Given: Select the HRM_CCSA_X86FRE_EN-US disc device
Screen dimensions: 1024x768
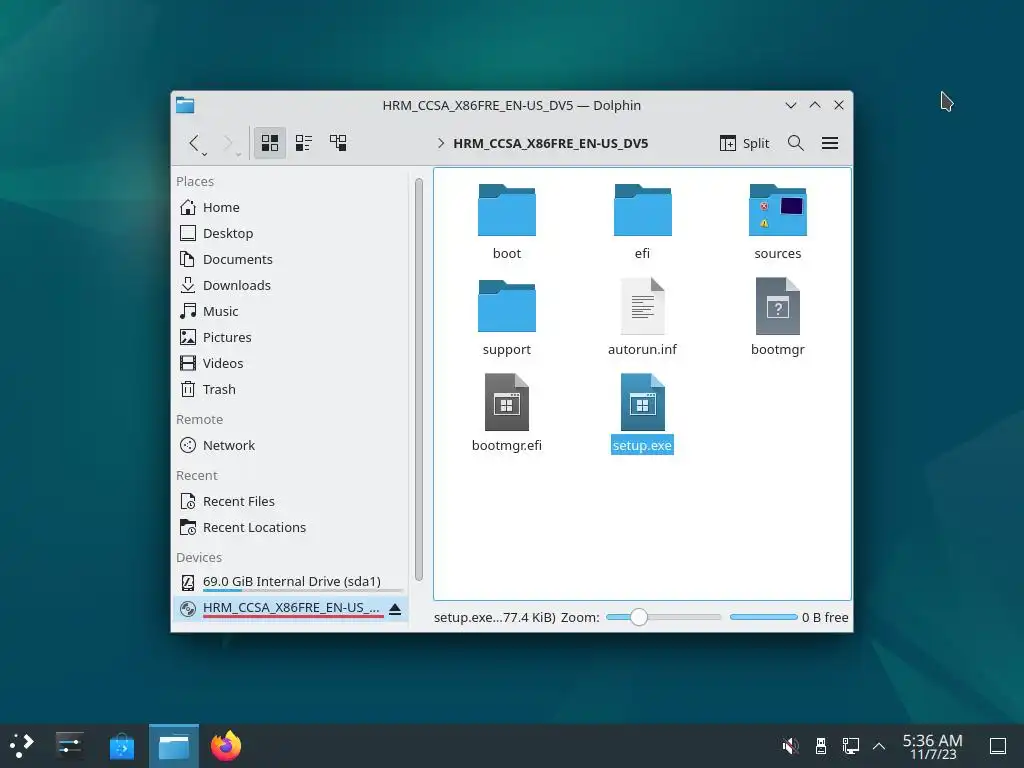Looking at the screenshot, I should pos(291,608).
